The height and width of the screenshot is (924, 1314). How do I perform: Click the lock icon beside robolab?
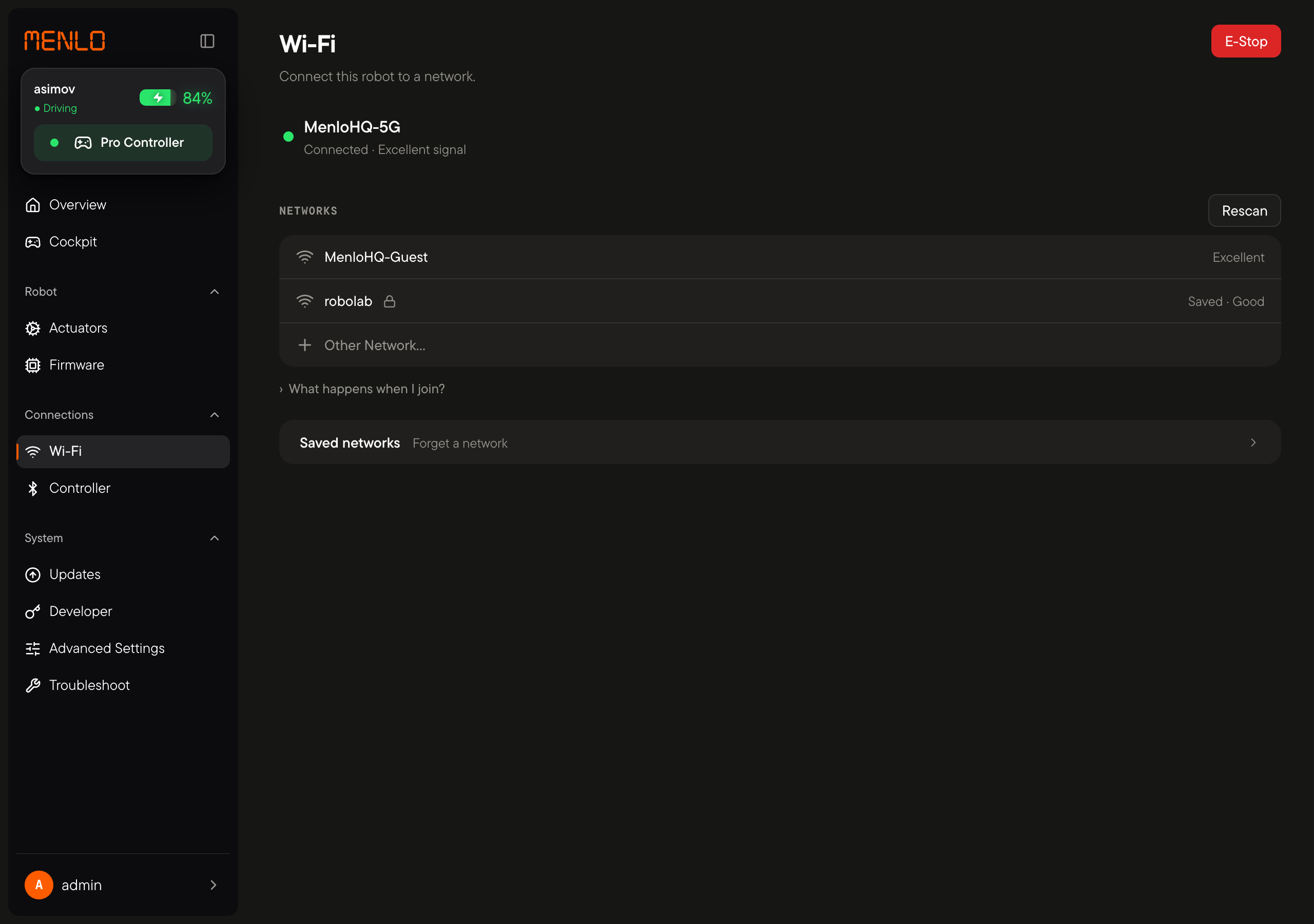pos(390,301)
